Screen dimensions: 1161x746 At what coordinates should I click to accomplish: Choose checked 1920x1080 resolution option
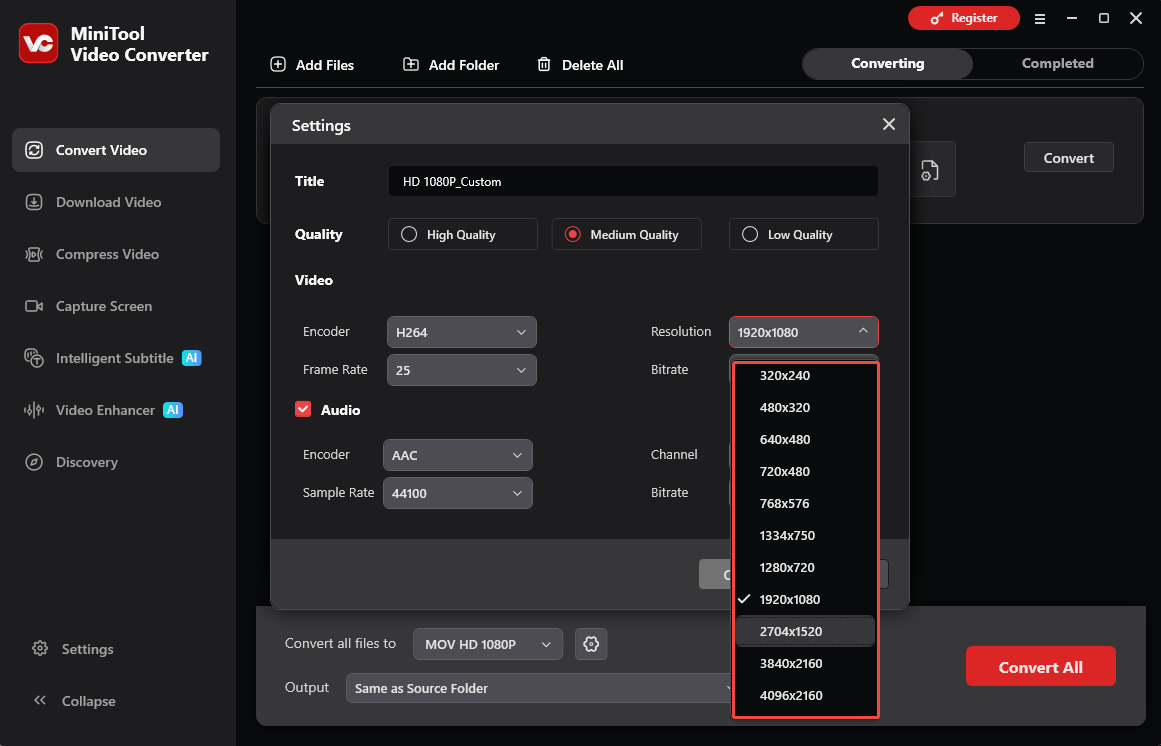(805, 599)
